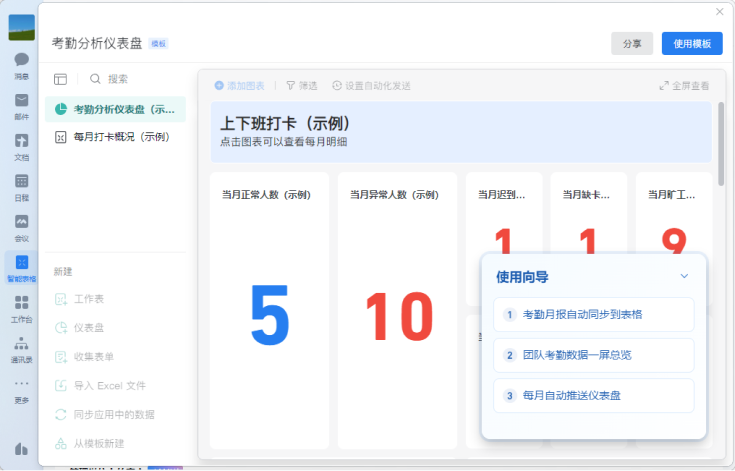Close the template preview dialog

720,12
